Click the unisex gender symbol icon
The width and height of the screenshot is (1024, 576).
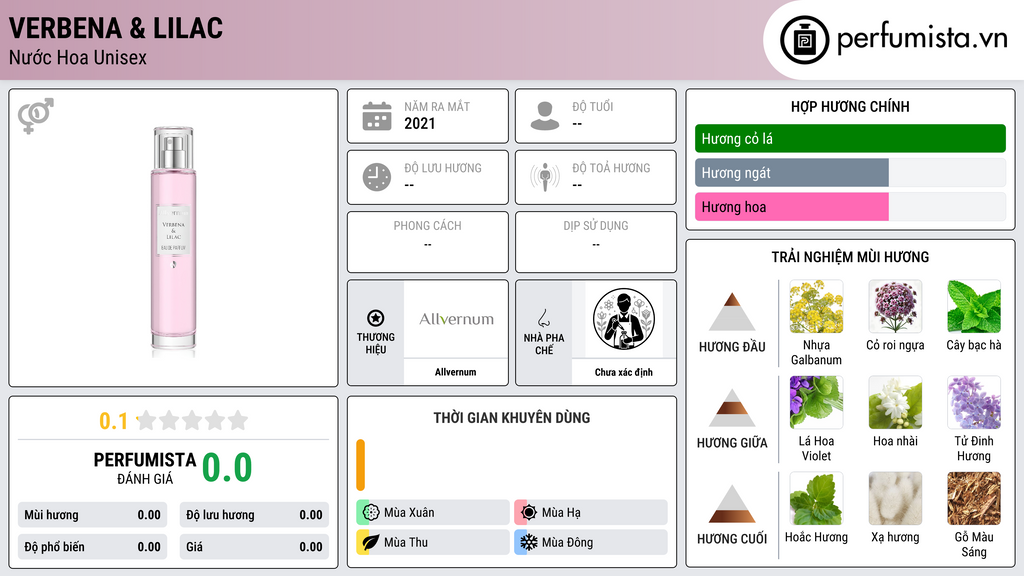coord(36,115)
